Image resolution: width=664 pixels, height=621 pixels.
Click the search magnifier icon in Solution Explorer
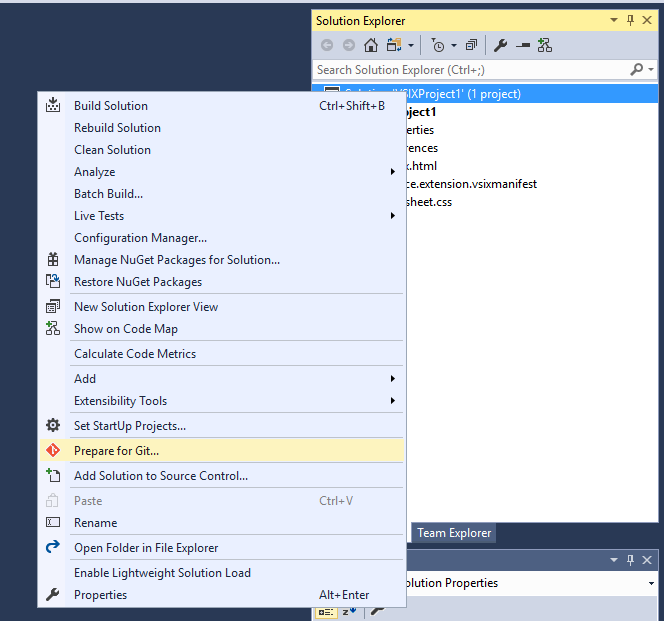(x=636, y=69)
